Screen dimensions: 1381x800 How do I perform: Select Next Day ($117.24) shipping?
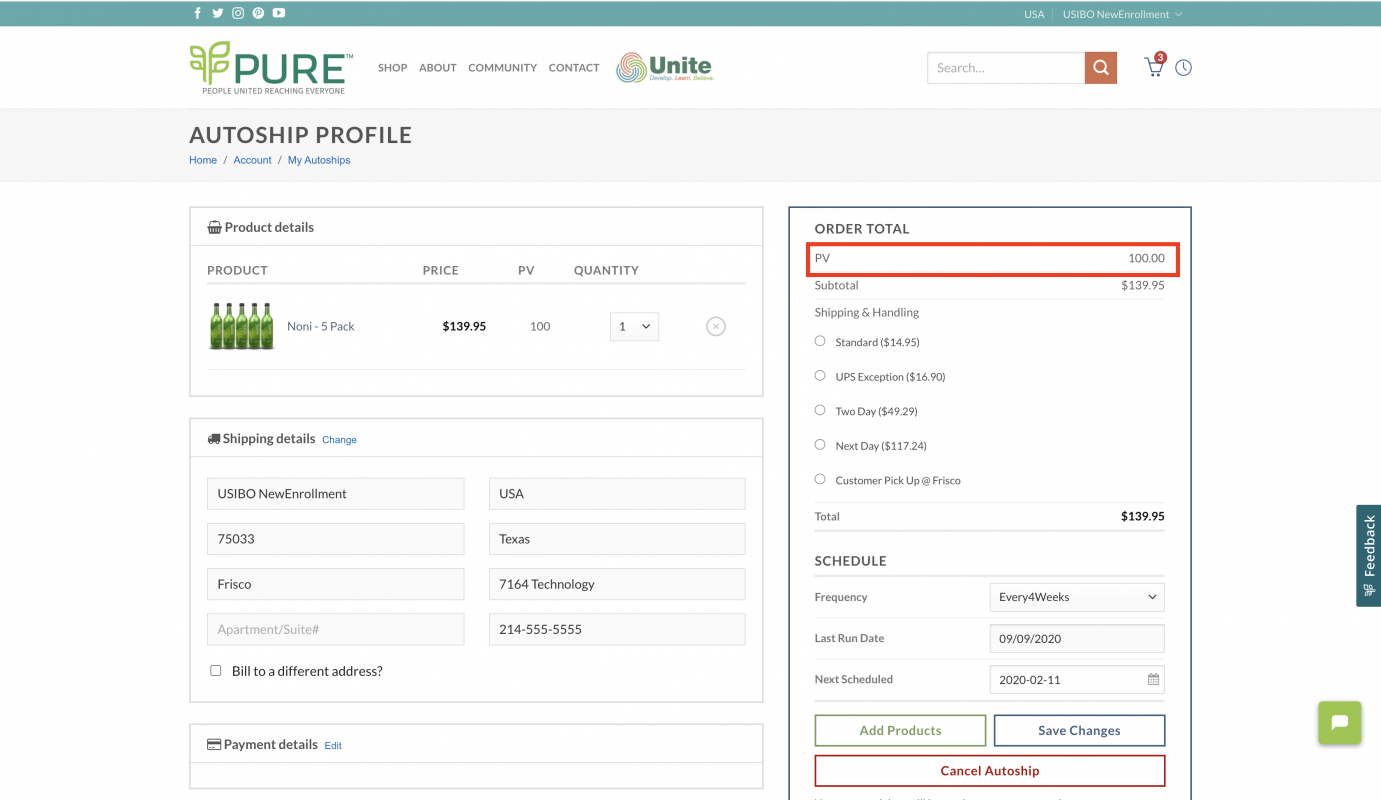(820, 445)
